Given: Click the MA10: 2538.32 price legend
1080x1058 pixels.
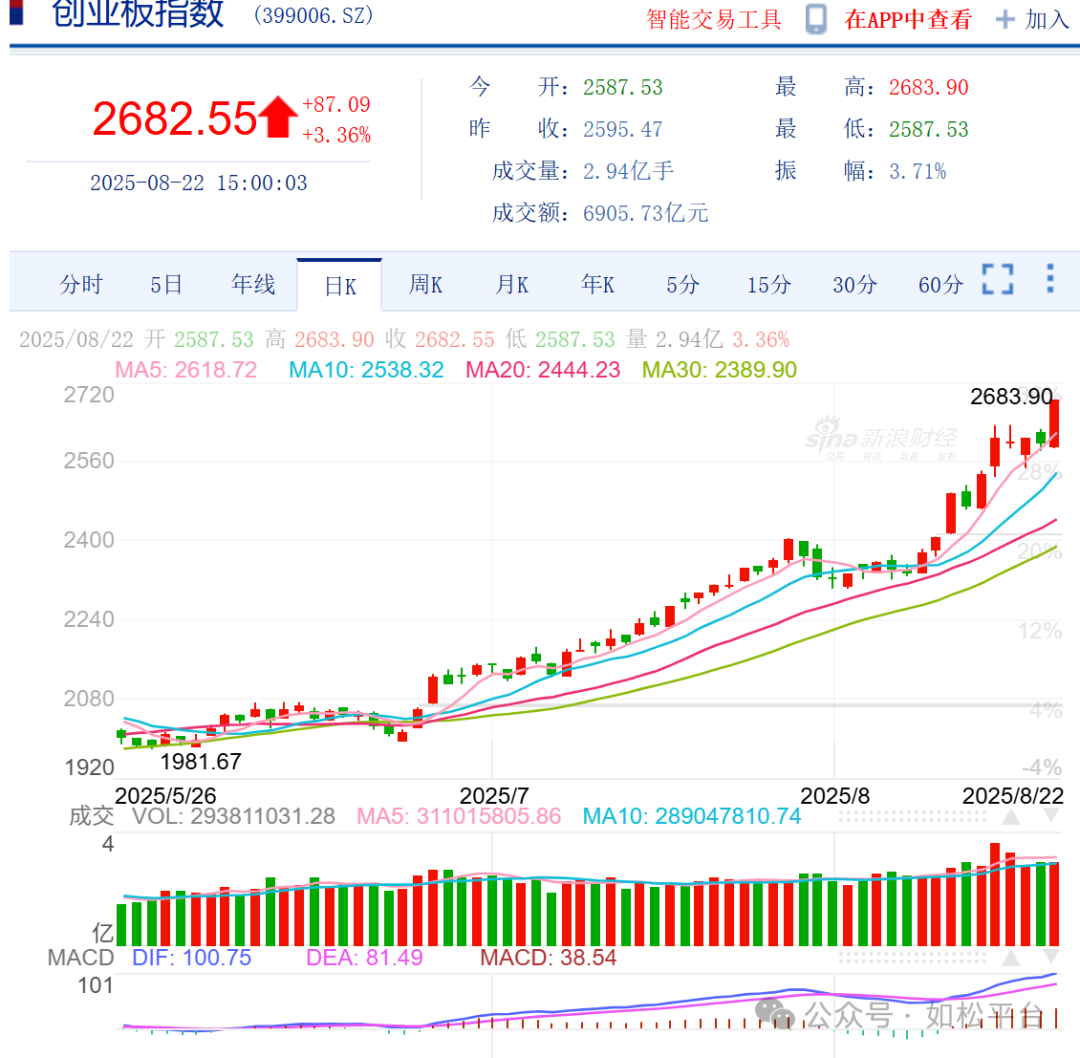Looking at the screenshot, I should click(x=366, y=370).
